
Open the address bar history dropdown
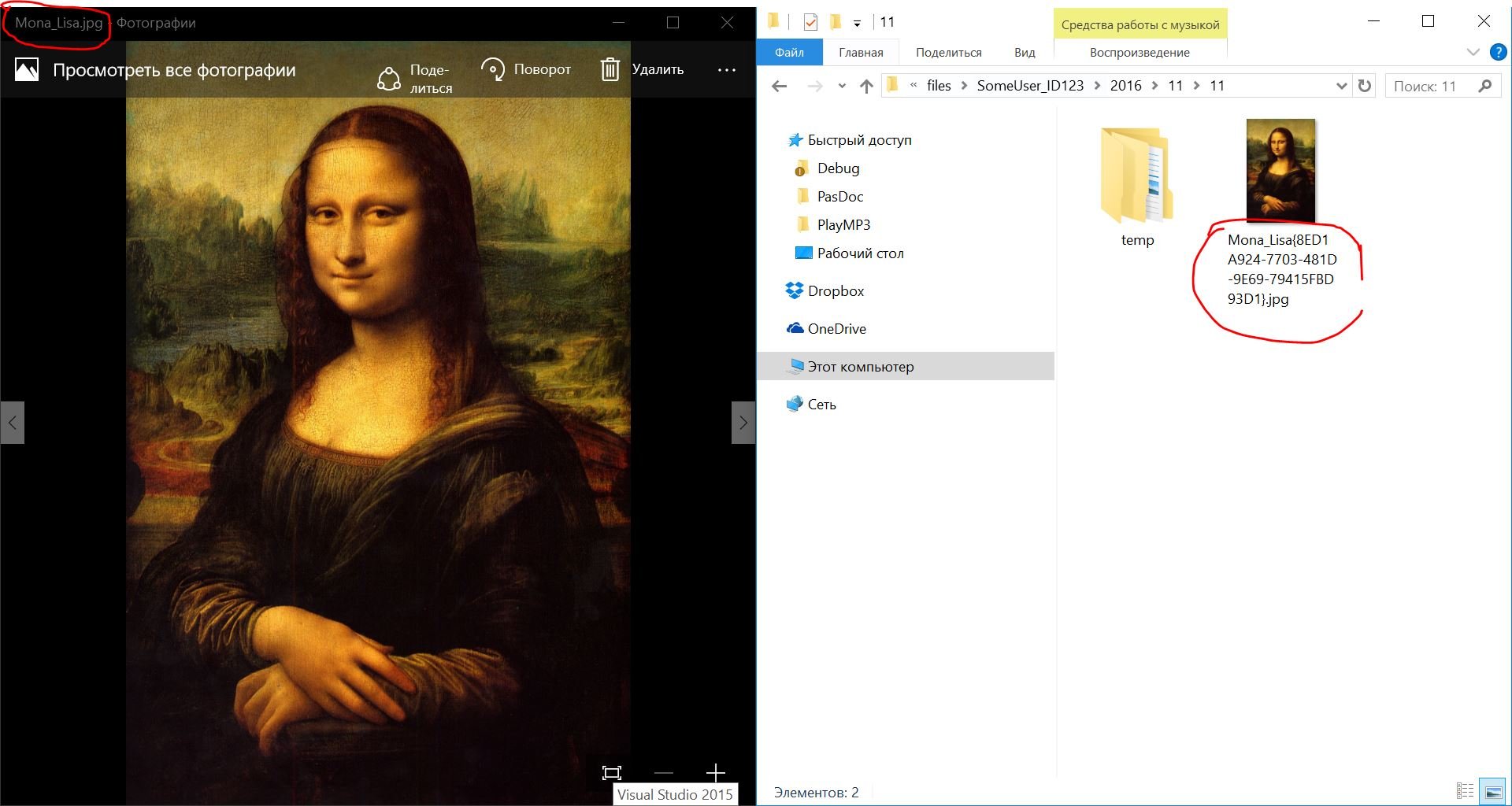point(1341,86)
